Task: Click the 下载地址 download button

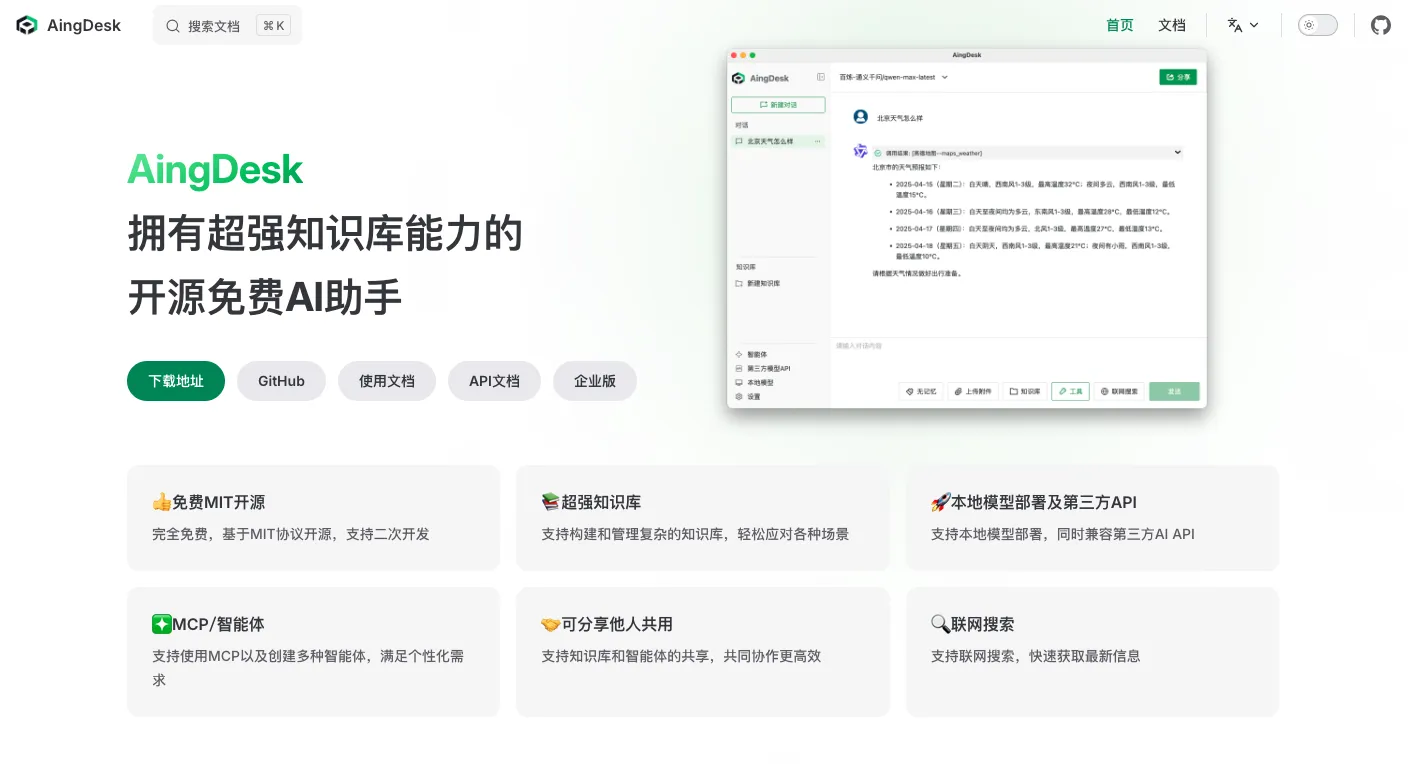Action: [175, 381]
